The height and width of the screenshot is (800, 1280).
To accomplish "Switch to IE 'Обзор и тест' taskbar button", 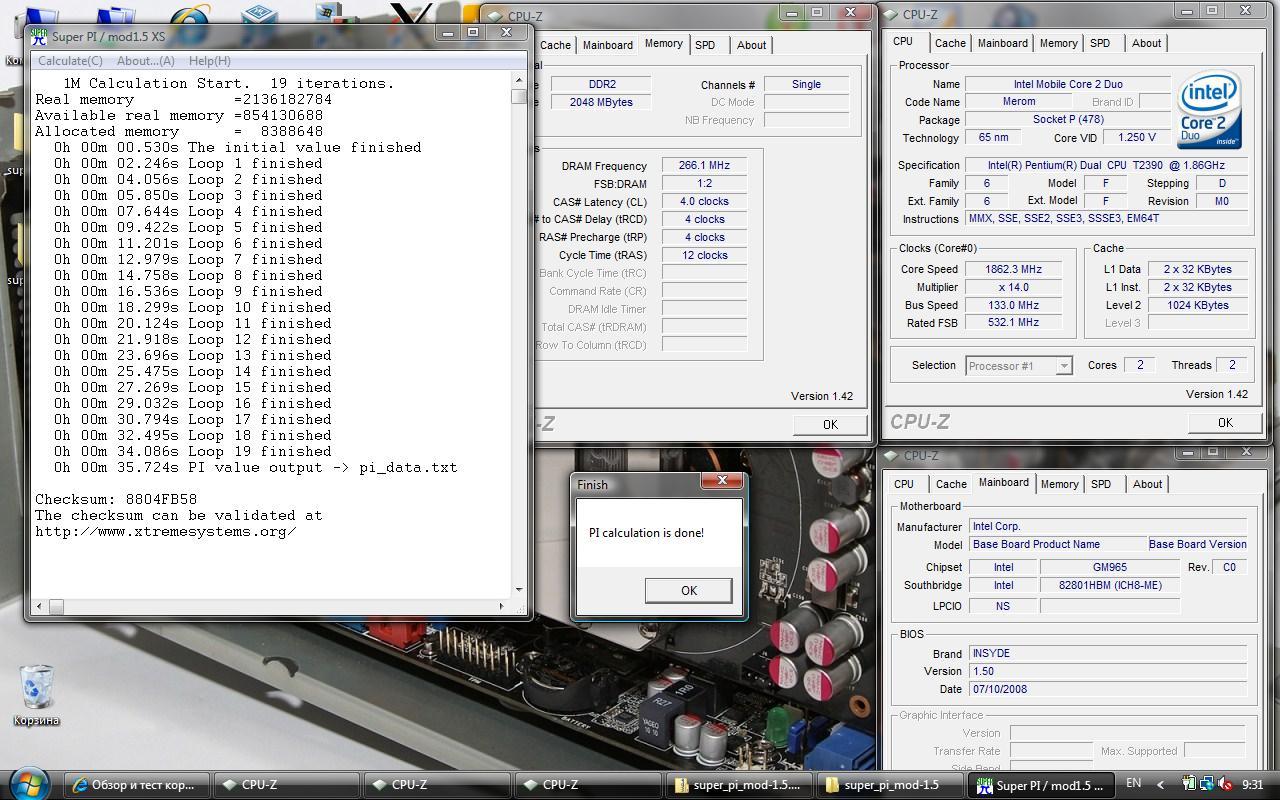I will tap(139, 785).
